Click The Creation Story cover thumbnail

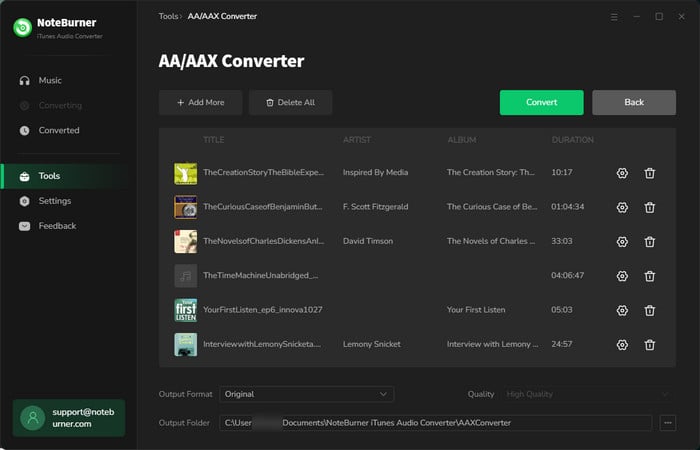[x=186, y=173]
